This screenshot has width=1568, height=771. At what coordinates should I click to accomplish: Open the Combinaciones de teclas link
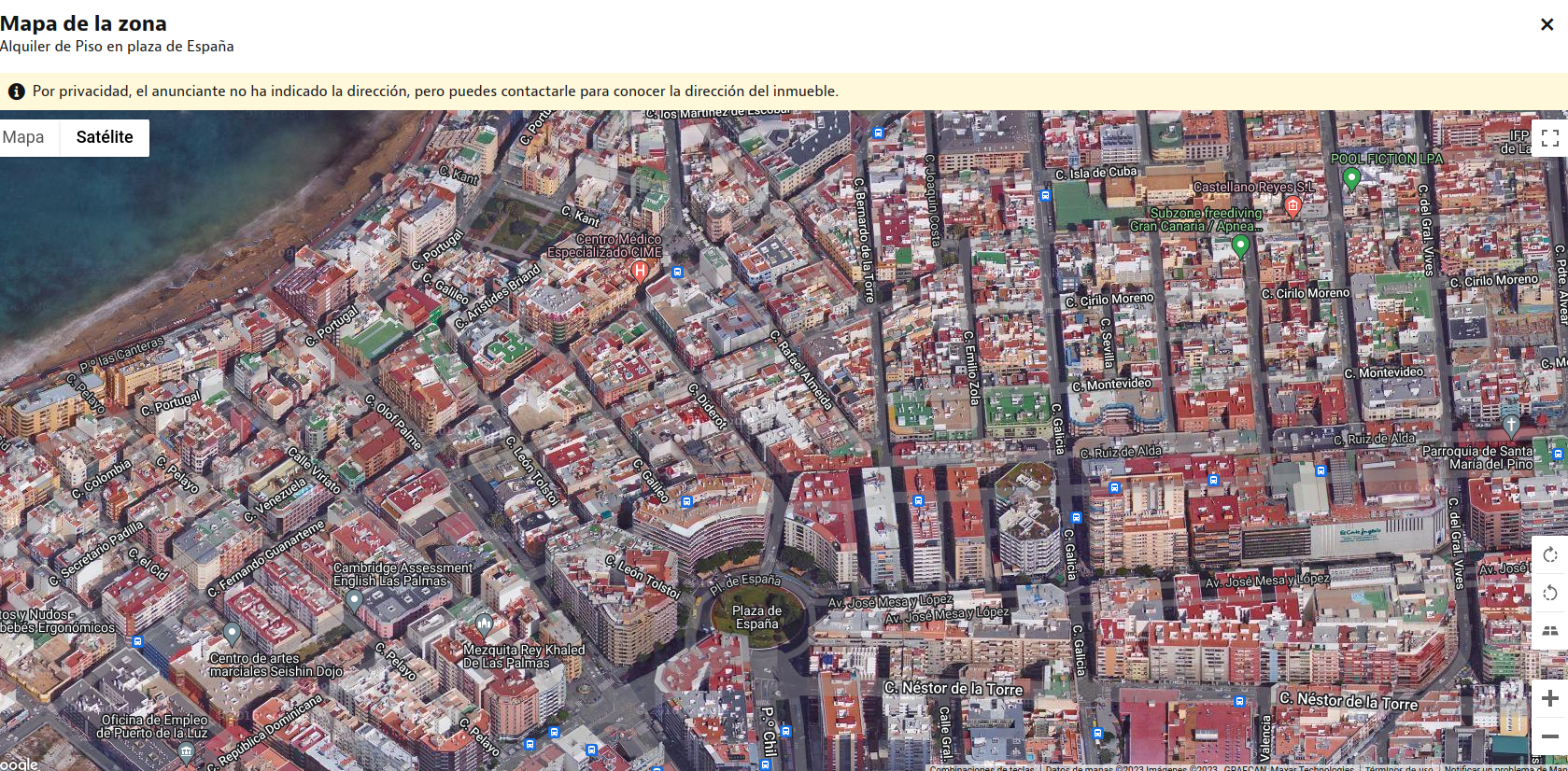pos(981,767)
